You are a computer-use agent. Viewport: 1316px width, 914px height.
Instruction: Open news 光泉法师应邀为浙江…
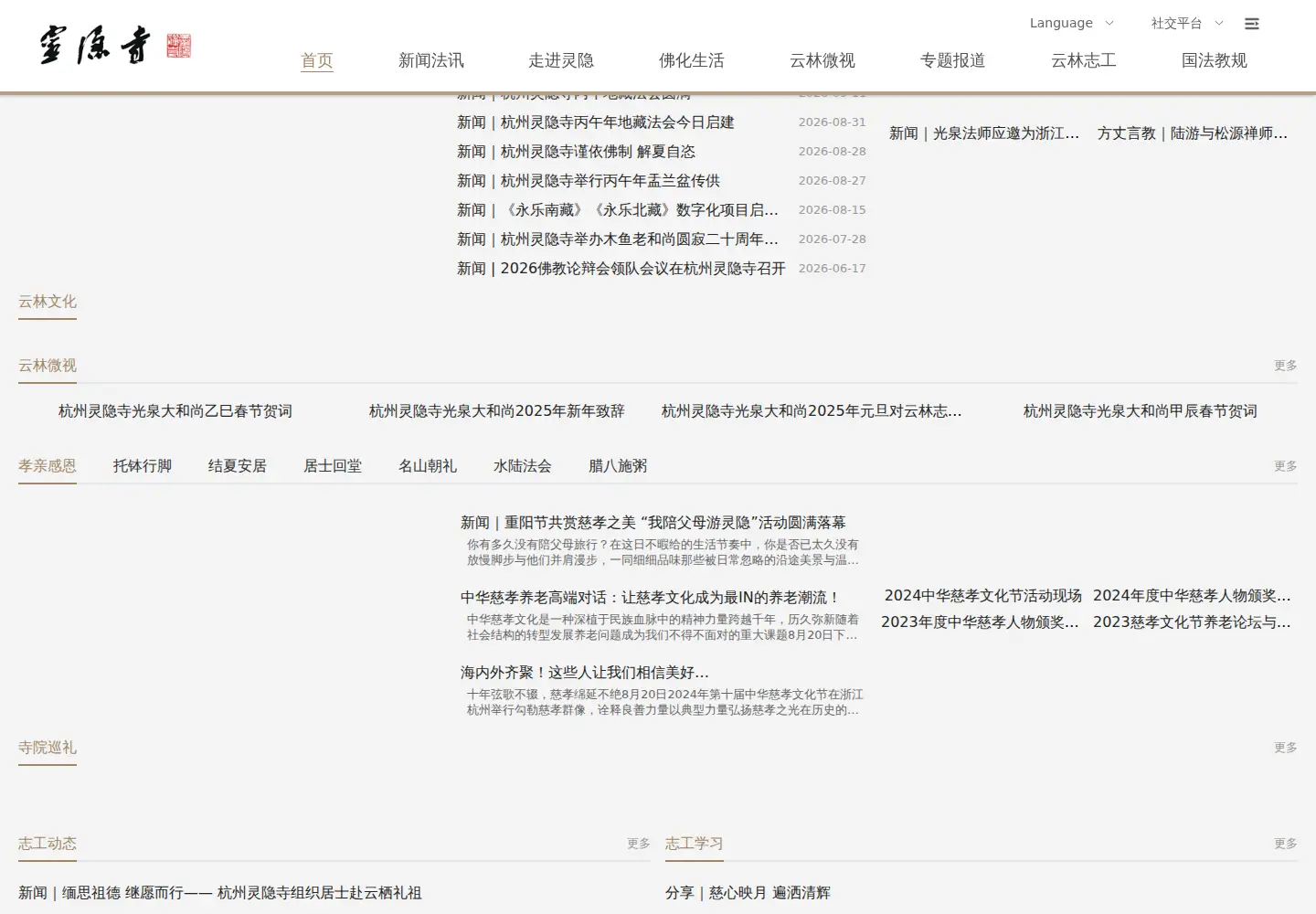pos(984,133)
